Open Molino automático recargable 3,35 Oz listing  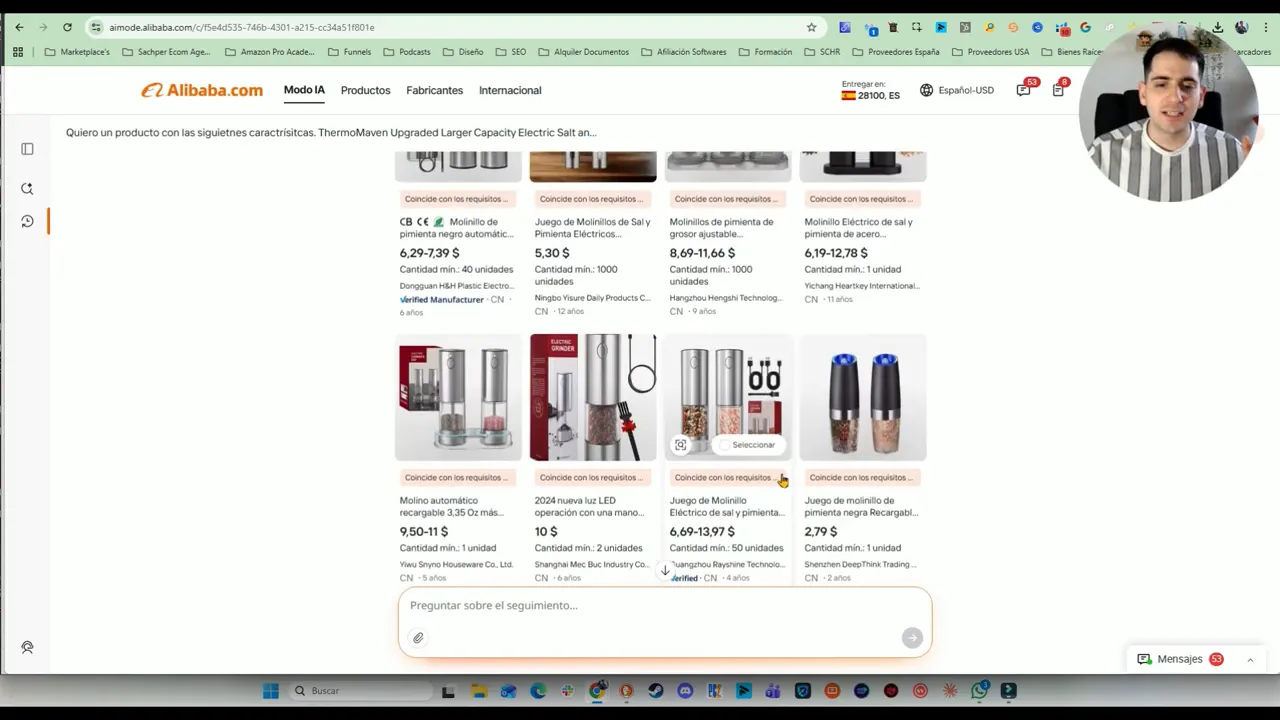pos(451,506)
